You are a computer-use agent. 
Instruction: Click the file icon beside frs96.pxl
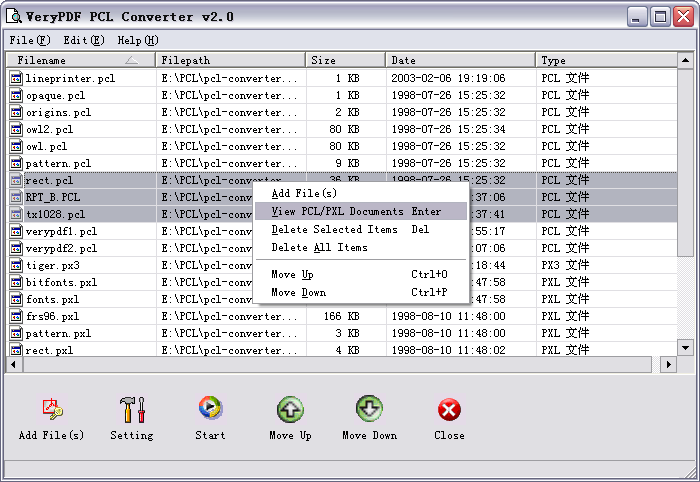tap(16, 316)
